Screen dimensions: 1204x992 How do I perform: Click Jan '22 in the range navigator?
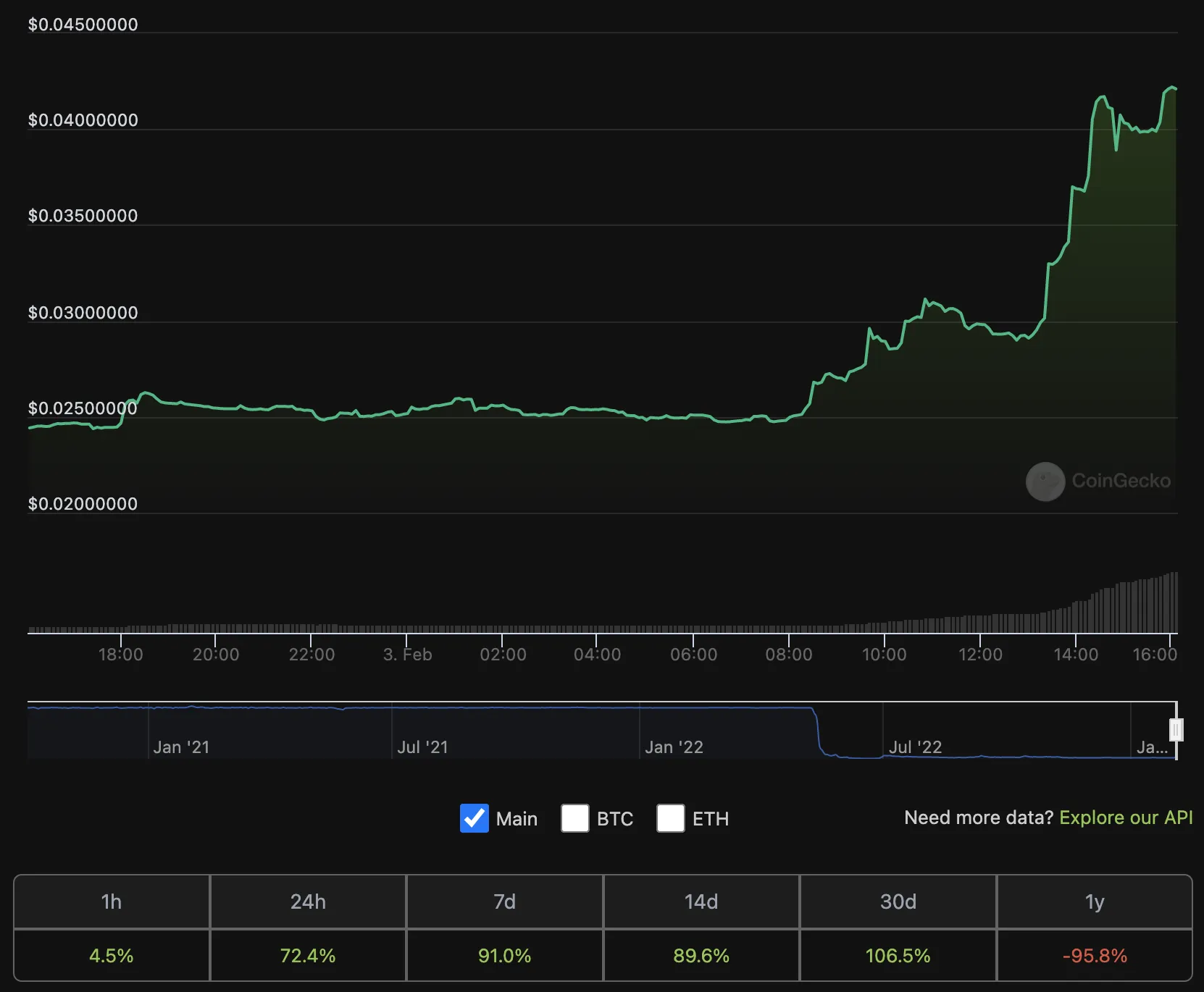(x=674, y=747)
